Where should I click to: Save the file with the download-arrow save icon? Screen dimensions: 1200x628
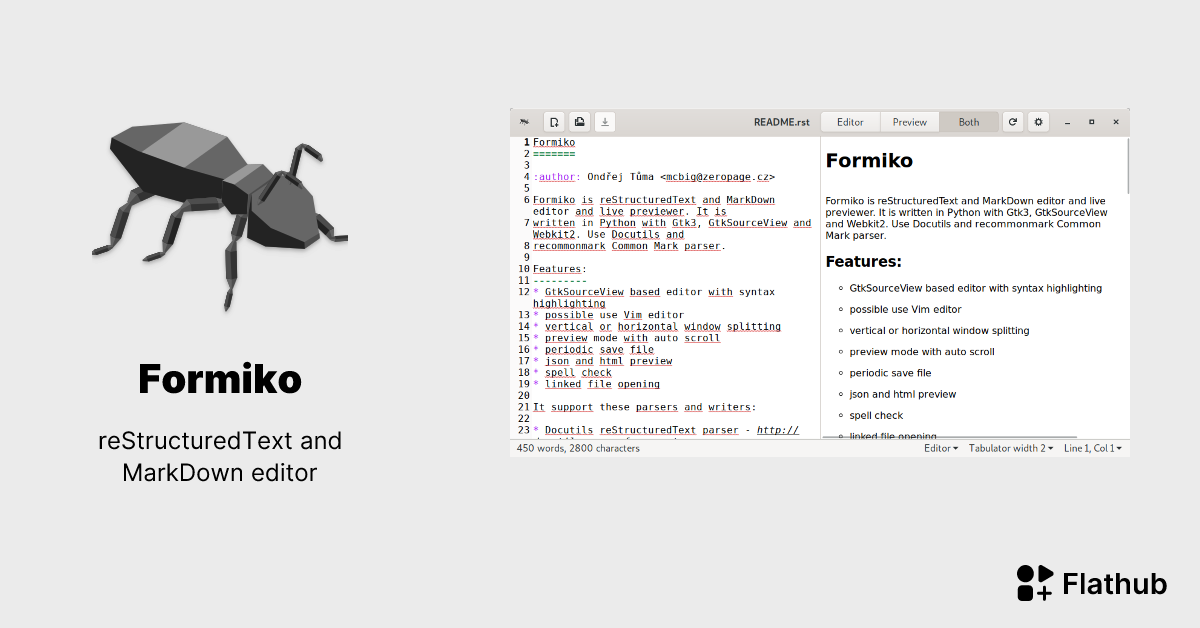(x=604, y=121)
